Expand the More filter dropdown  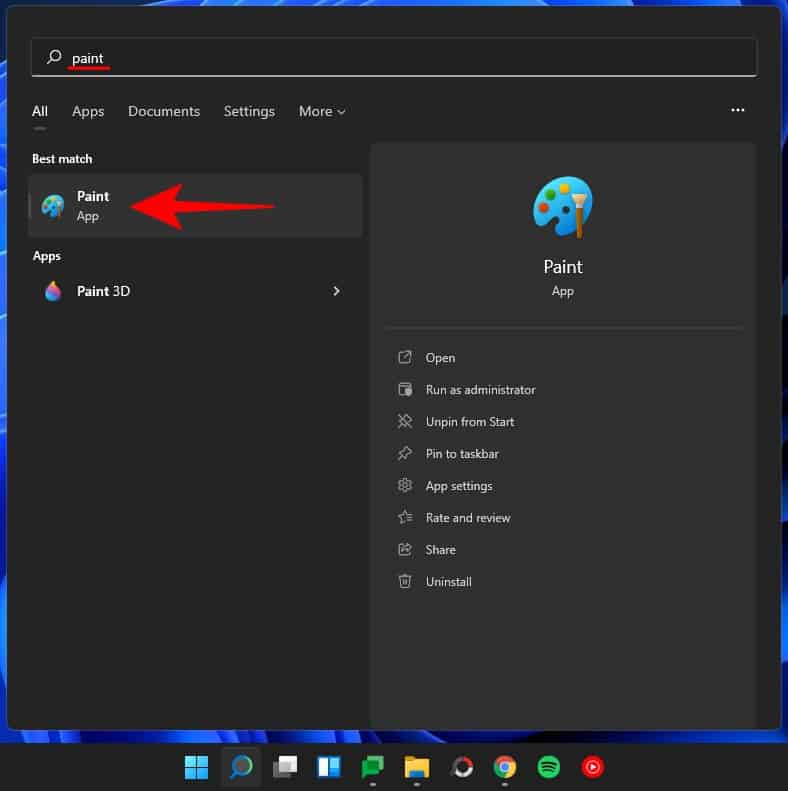point(322,111)
